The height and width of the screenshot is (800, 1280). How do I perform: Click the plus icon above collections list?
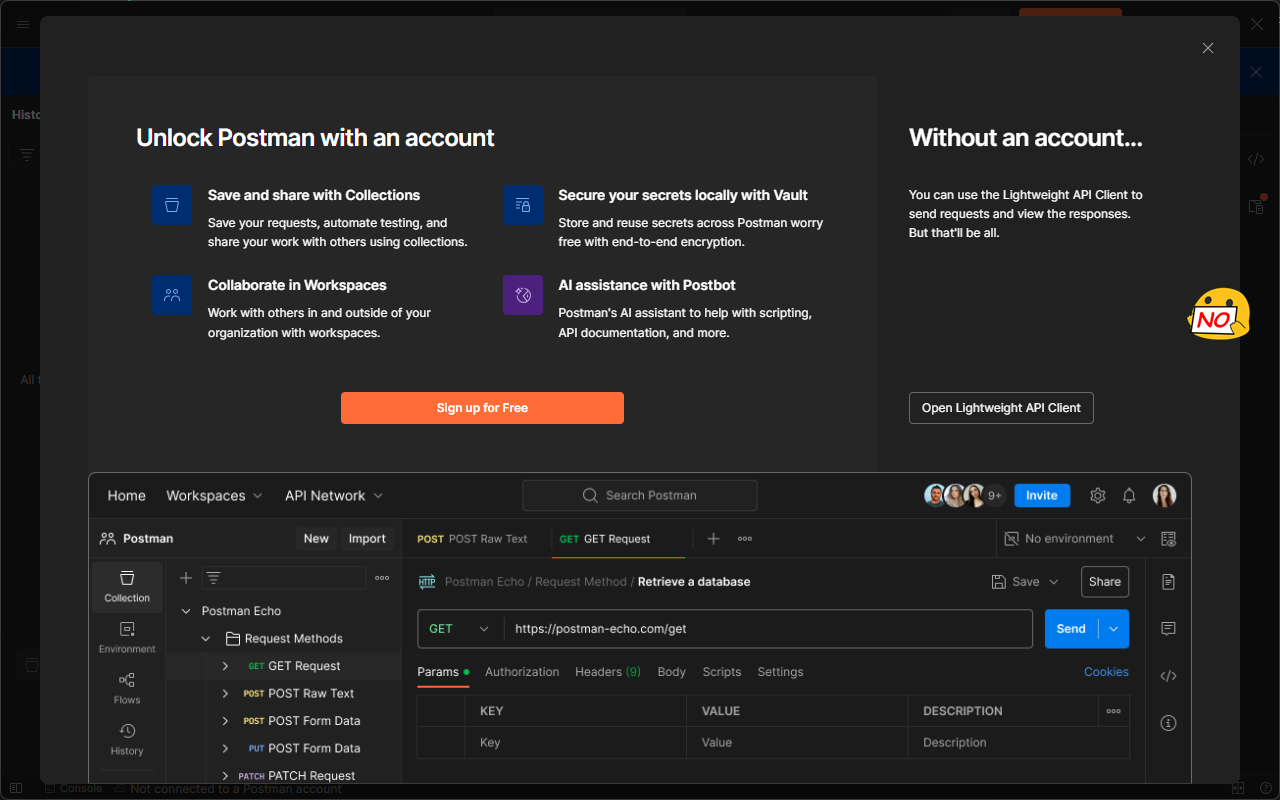click(x=185, y=578)
